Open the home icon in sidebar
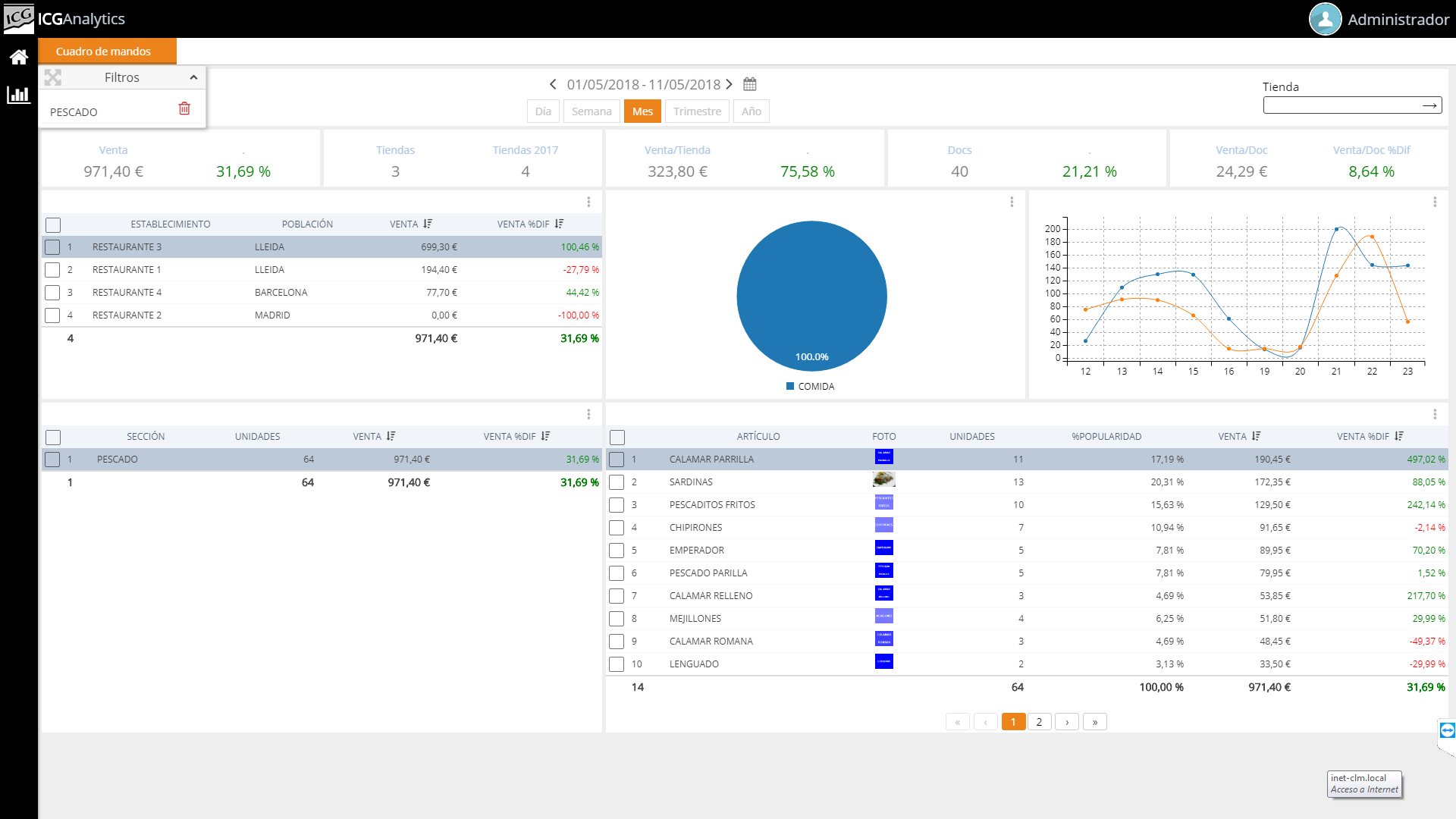Image resolution: width=1456 pixels, height=819 pixels. [x=19, y=57]
